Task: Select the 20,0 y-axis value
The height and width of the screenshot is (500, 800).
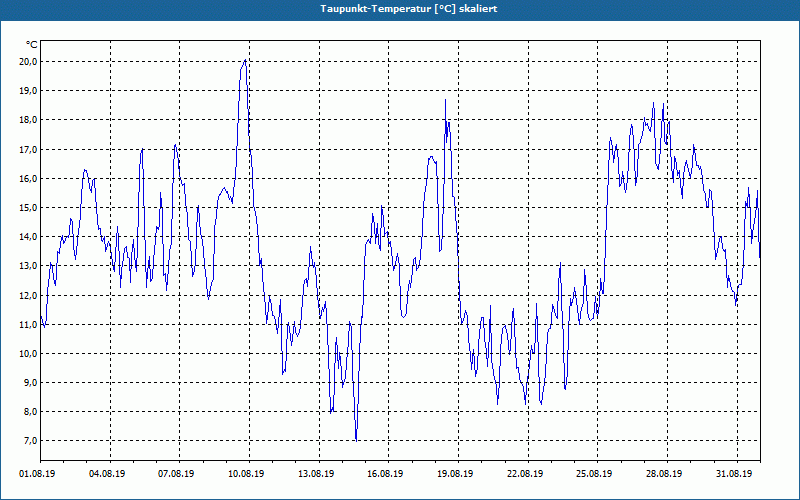Action: pos(29,62)
